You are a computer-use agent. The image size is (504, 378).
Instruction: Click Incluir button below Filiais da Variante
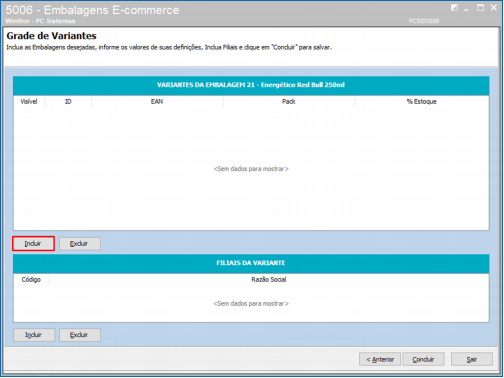(x=34, y=335)
